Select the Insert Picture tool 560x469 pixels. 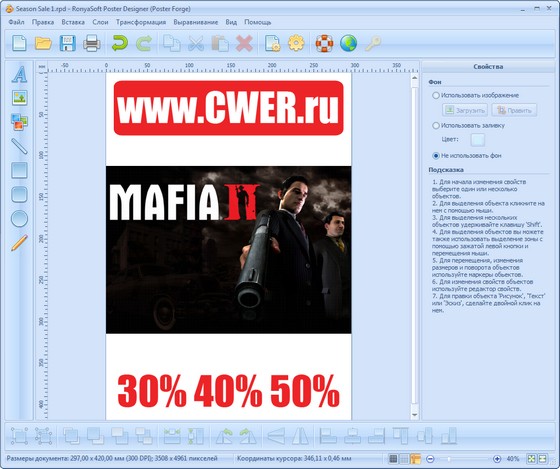pyautogui.click(x=19, y=98)
